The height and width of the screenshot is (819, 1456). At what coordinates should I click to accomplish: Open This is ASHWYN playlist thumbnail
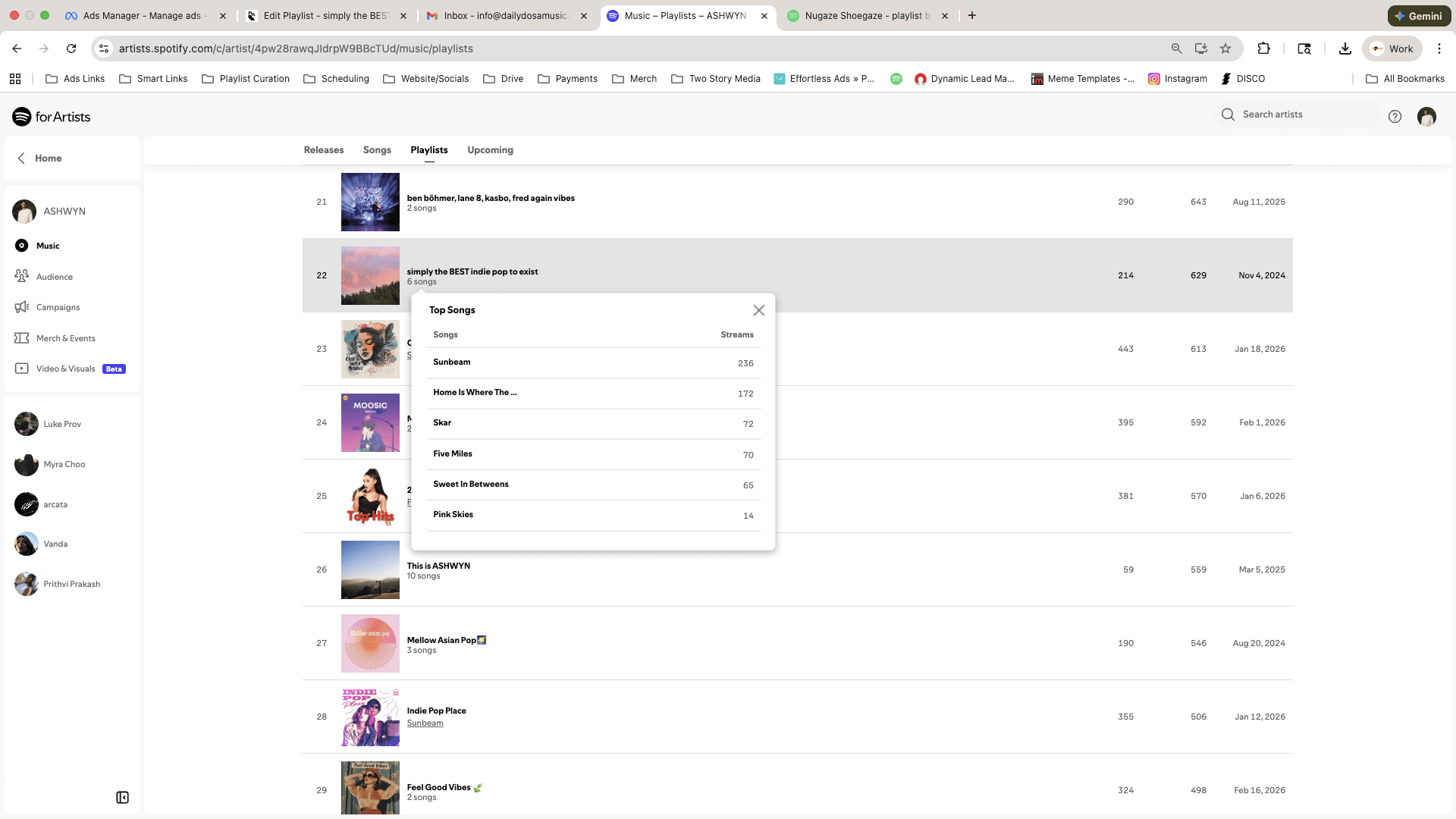370,570
